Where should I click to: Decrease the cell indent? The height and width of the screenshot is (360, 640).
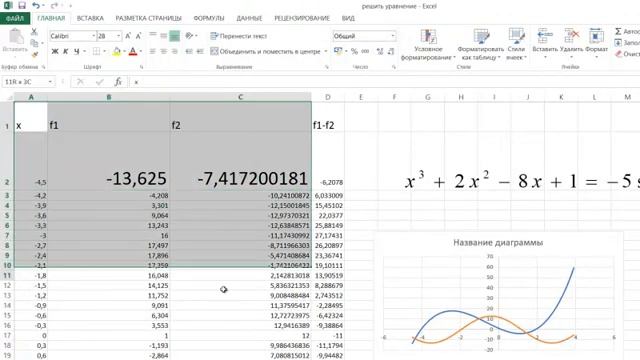pyautogui.click(x=189, y=51)
